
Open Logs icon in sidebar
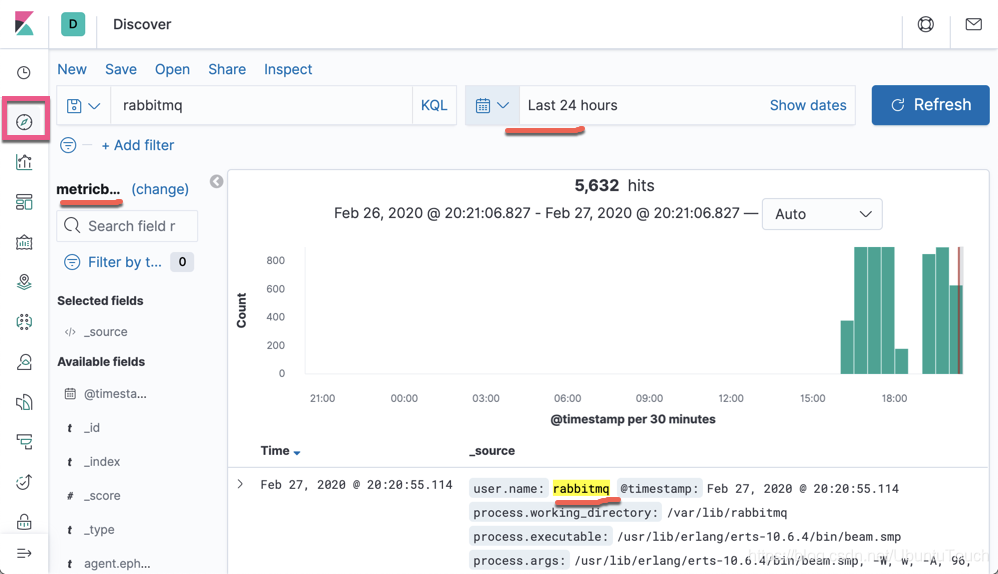click(x=24, y=402)
